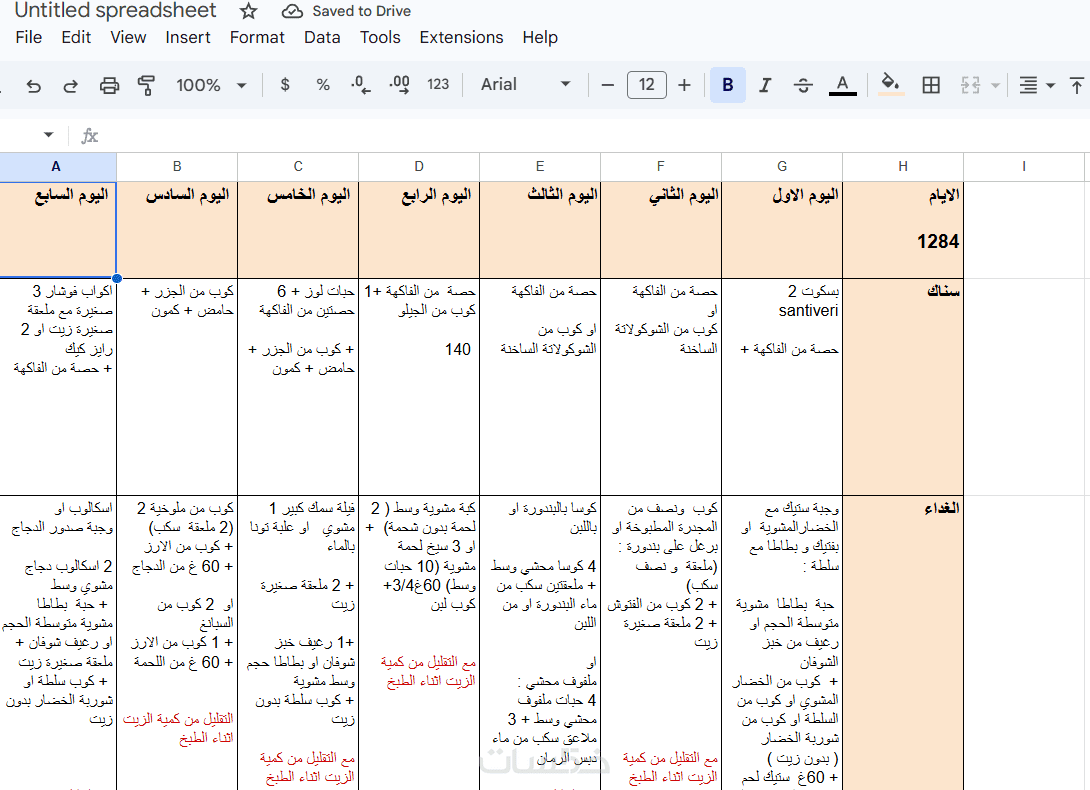Image resolution: width=1090 pixels, height=790 pixels.
Task: Open the name box dropdown arrow
Action: point(48,135)
